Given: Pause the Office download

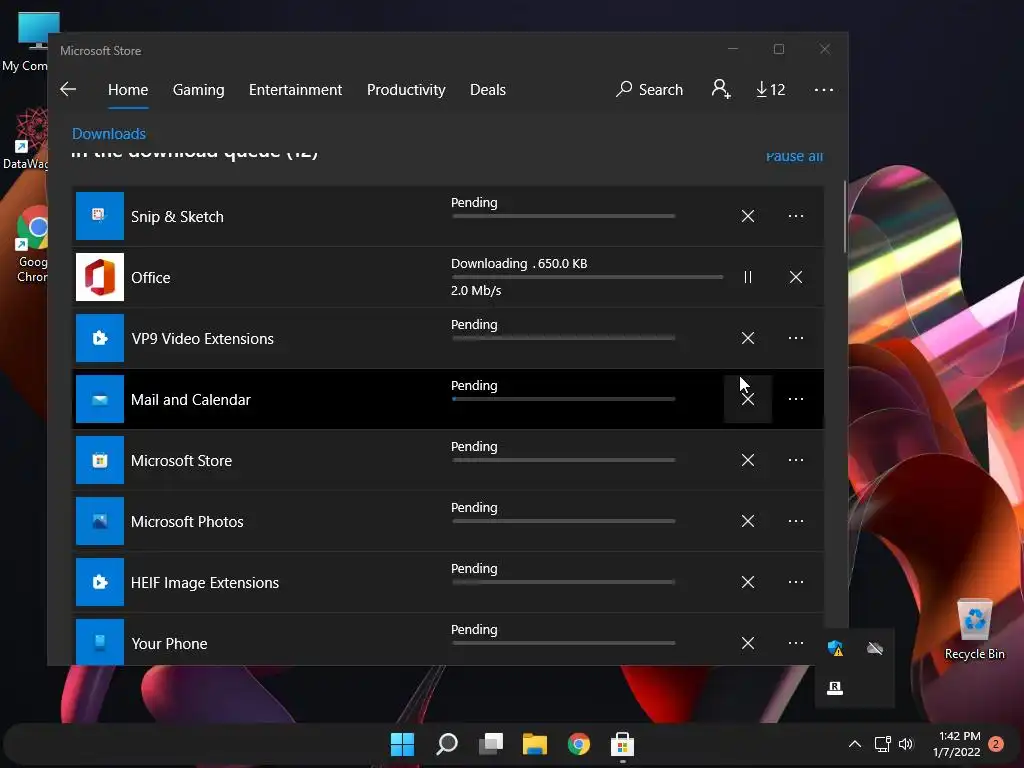Looking at the screenshot, I should (x=748, y=277).
